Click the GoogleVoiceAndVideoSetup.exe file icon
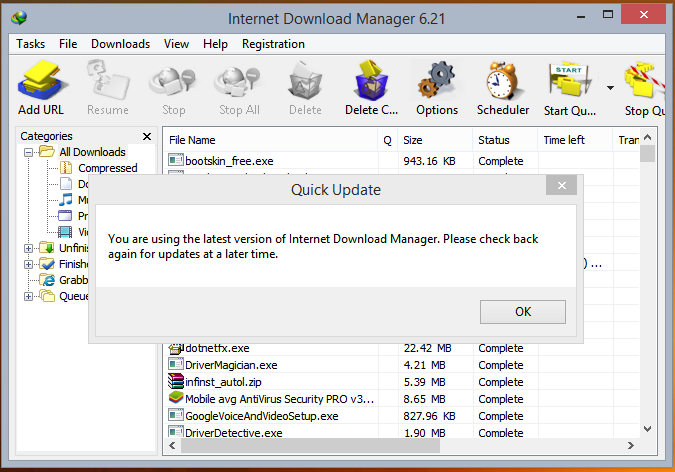Viewport: 675px width, 472px height. [x=176, y=415]
